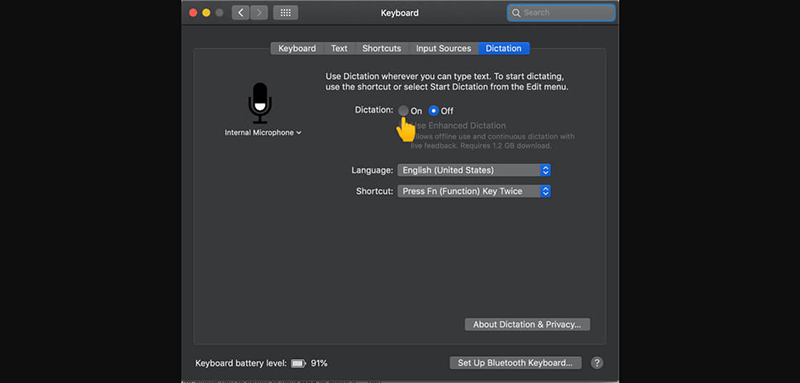Close the Keyboard preferences window
Image resolution: width=800 pixels, height=383 pixels.
[x=193, y=13]
